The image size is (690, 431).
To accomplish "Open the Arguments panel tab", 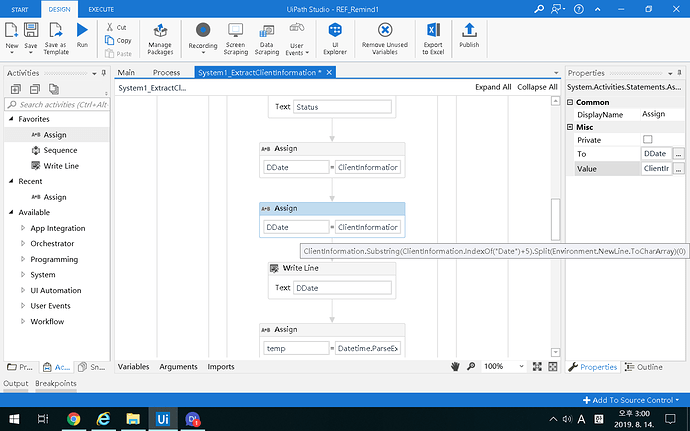I will pos(178,367).
